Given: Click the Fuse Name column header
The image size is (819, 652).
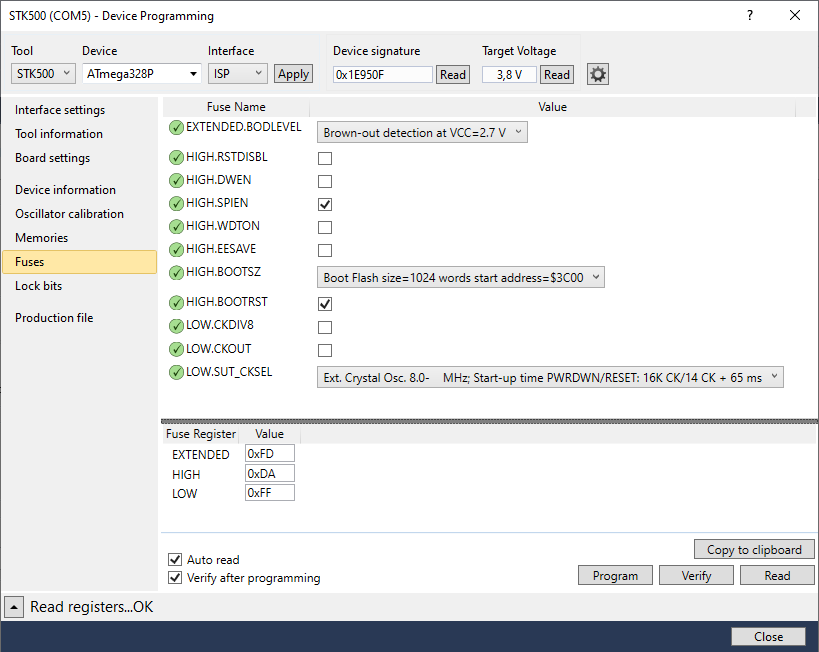Looking at the screenshot, I should tap(236, 107).
